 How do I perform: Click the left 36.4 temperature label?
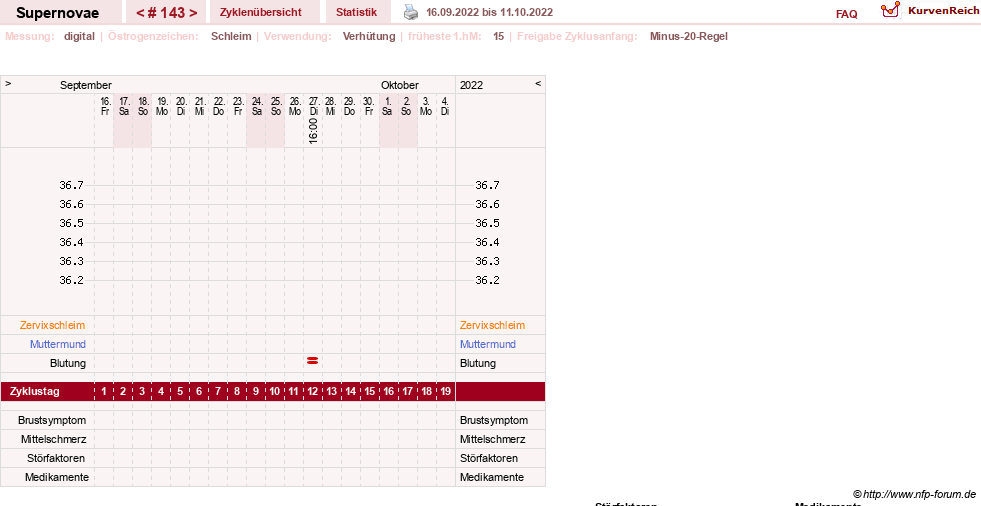71,242
